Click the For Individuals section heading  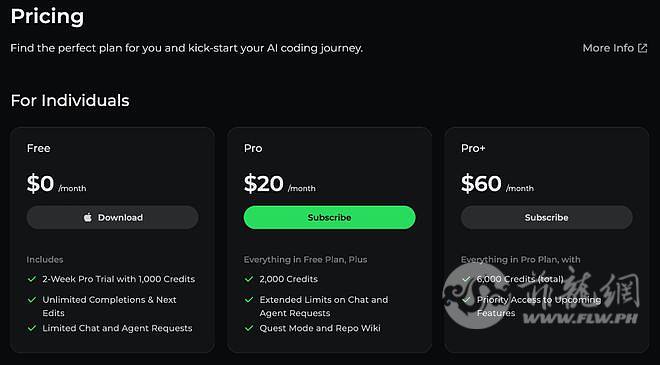(70, 101)
